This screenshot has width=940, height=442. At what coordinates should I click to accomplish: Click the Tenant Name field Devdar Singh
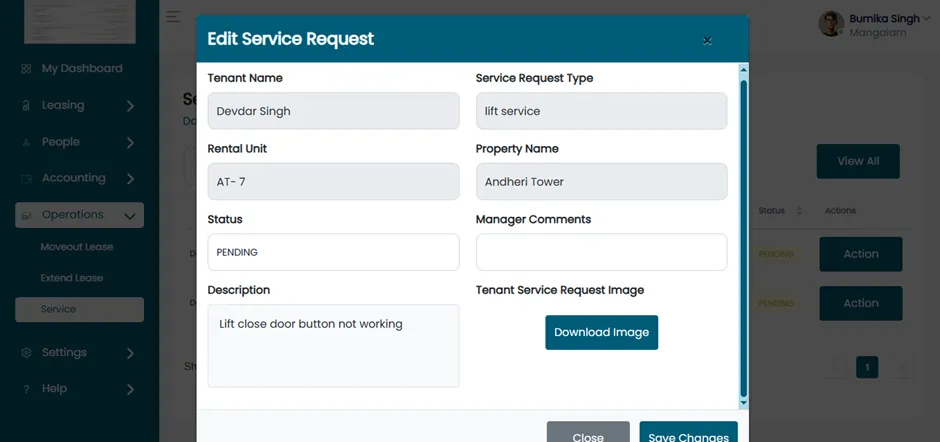tap(333, 111)
